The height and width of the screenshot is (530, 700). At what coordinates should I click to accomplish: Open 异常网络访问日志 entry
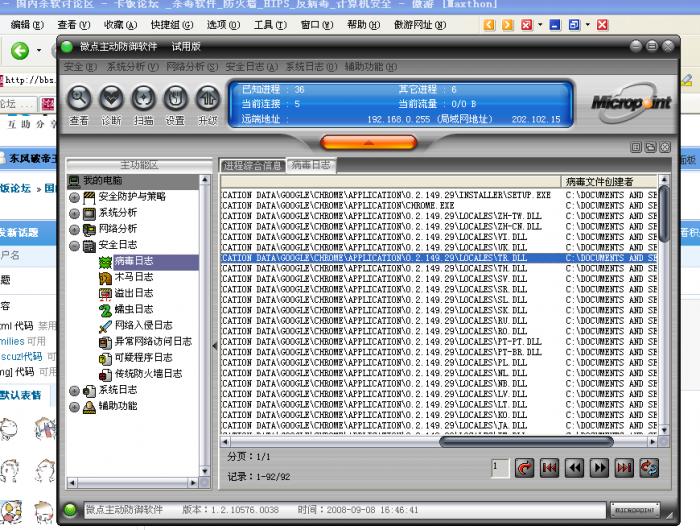153,342
